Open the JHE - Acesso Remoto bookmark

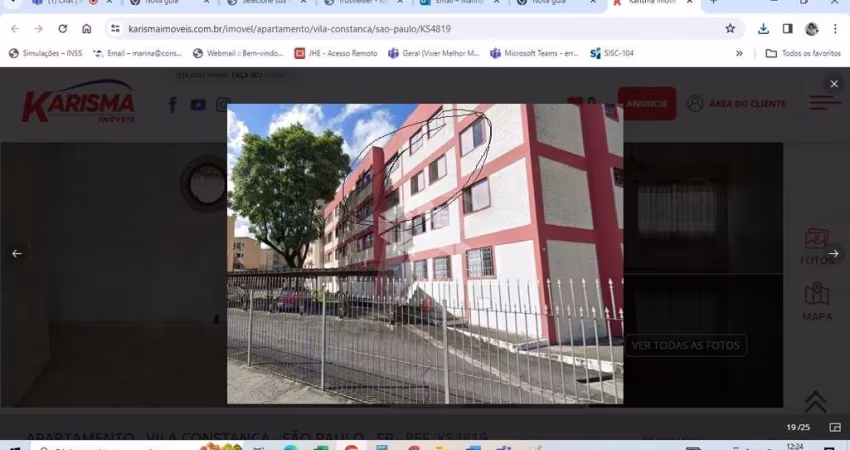click(x=336, y=53)
